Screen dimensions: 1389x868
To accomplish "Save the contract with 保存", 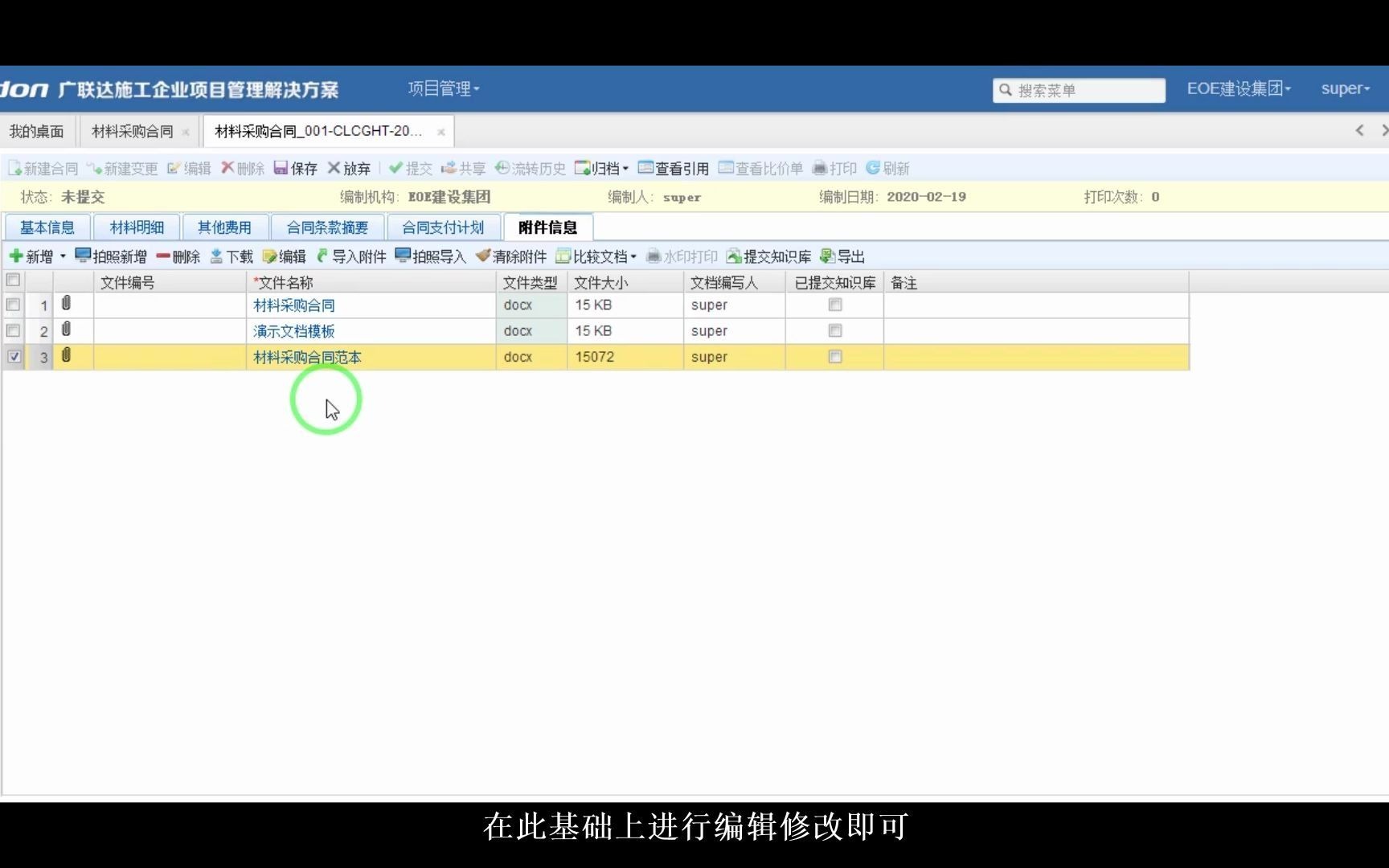I will [295, 168].
